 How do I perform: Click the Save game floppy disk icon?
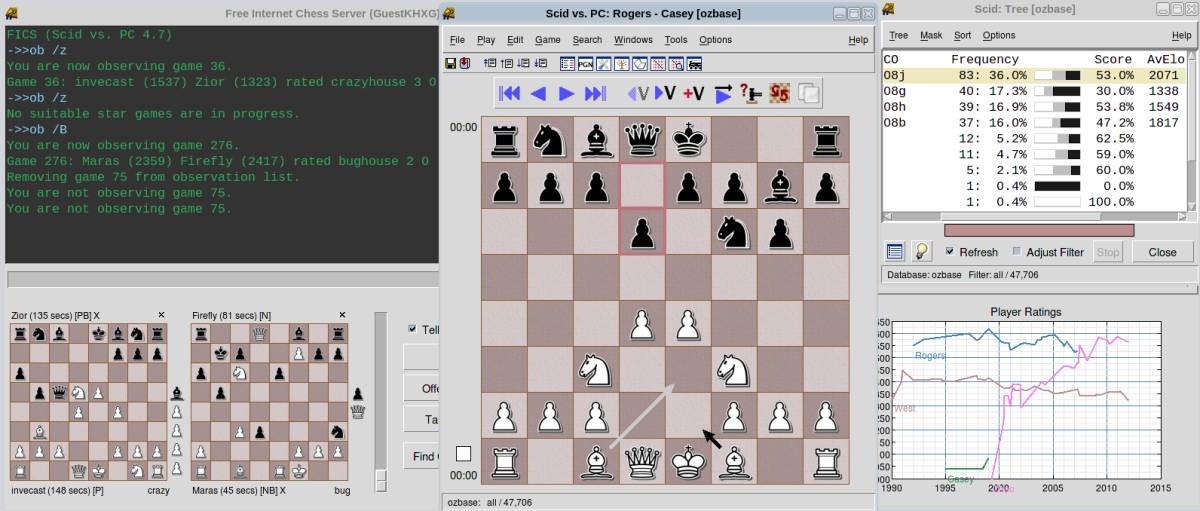pos(451,64)
